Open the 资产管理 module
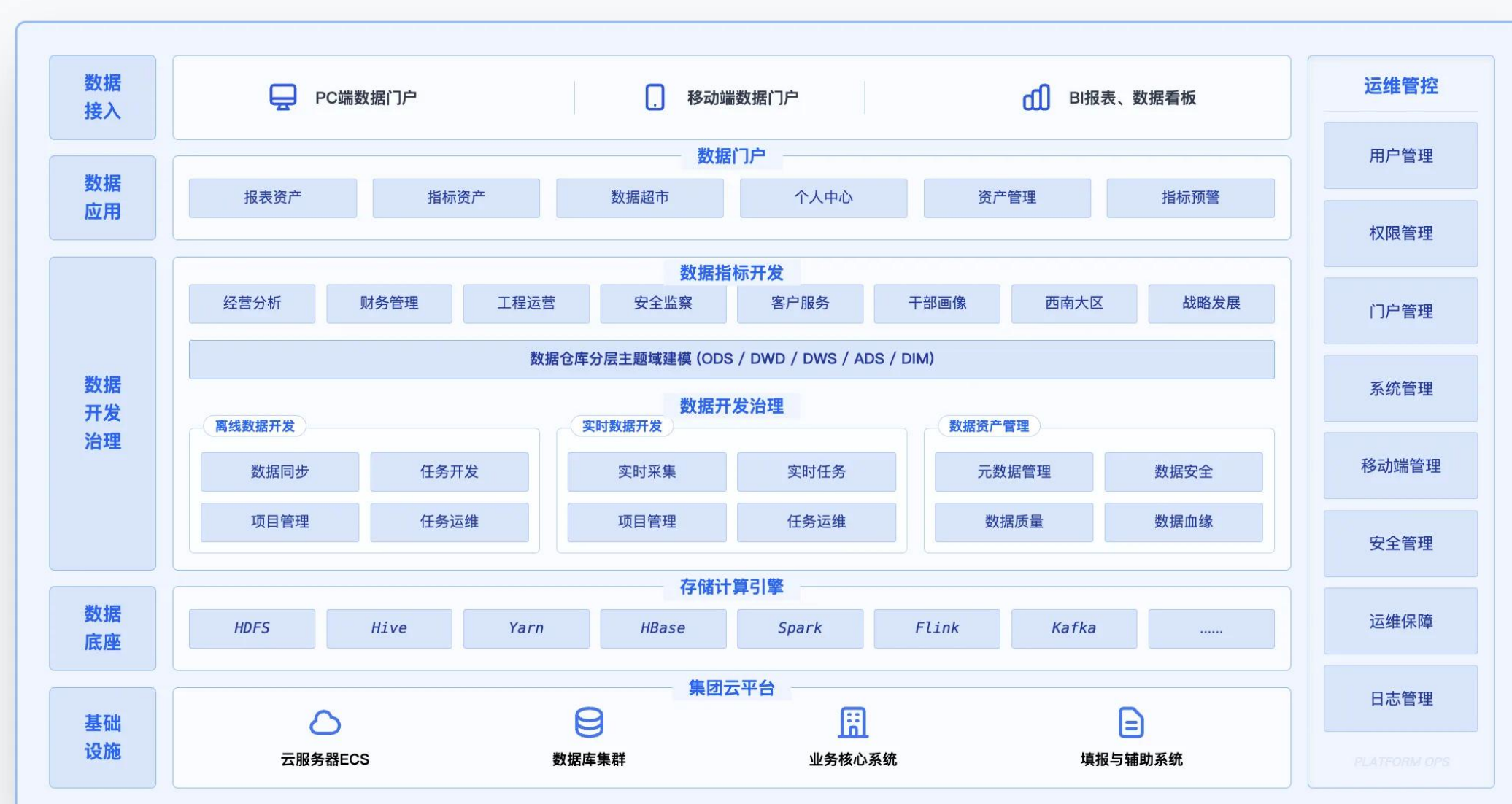The width and height of the screenshot is (1512, 804). (x=1007, y=198)
